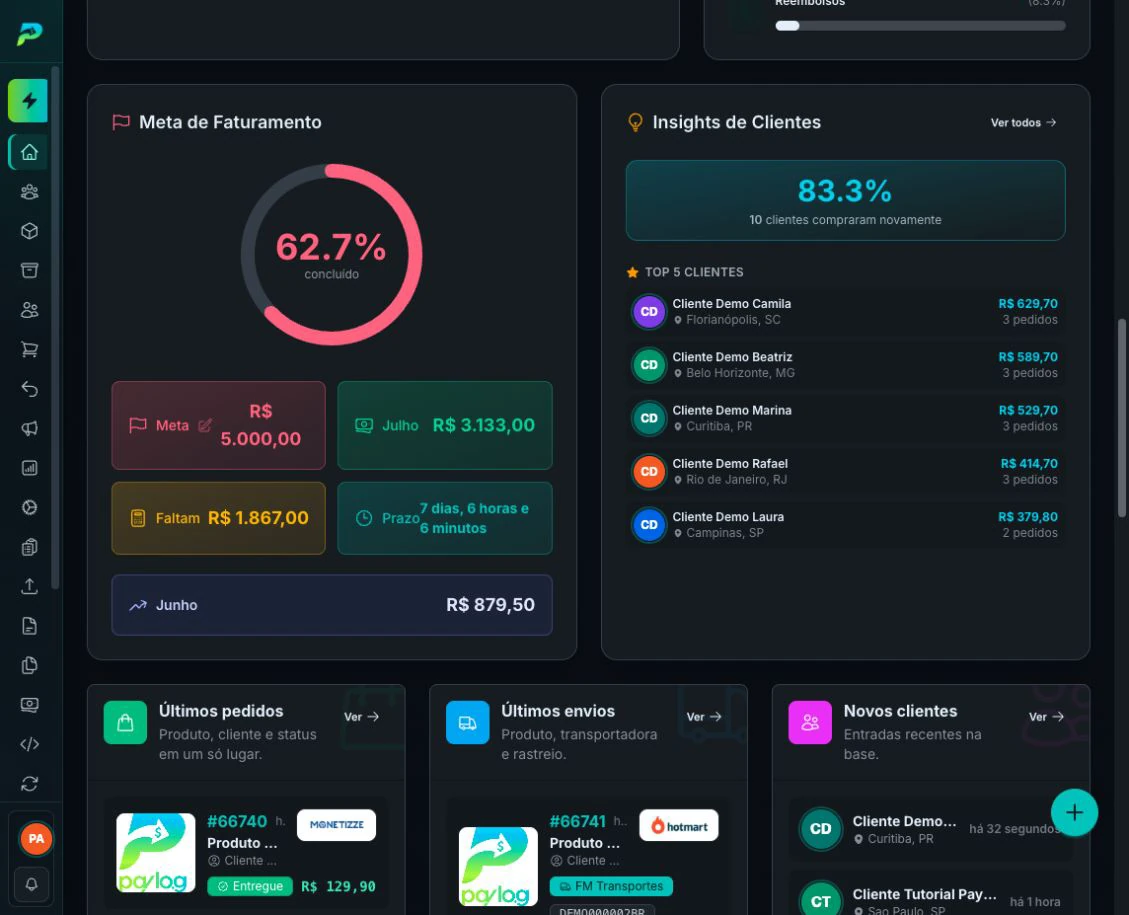Viewport: 1129px width, 915px height.
Task: Open Ver link in Últimos pedidos
Action: pyautogui.click(x=361, y=716)
